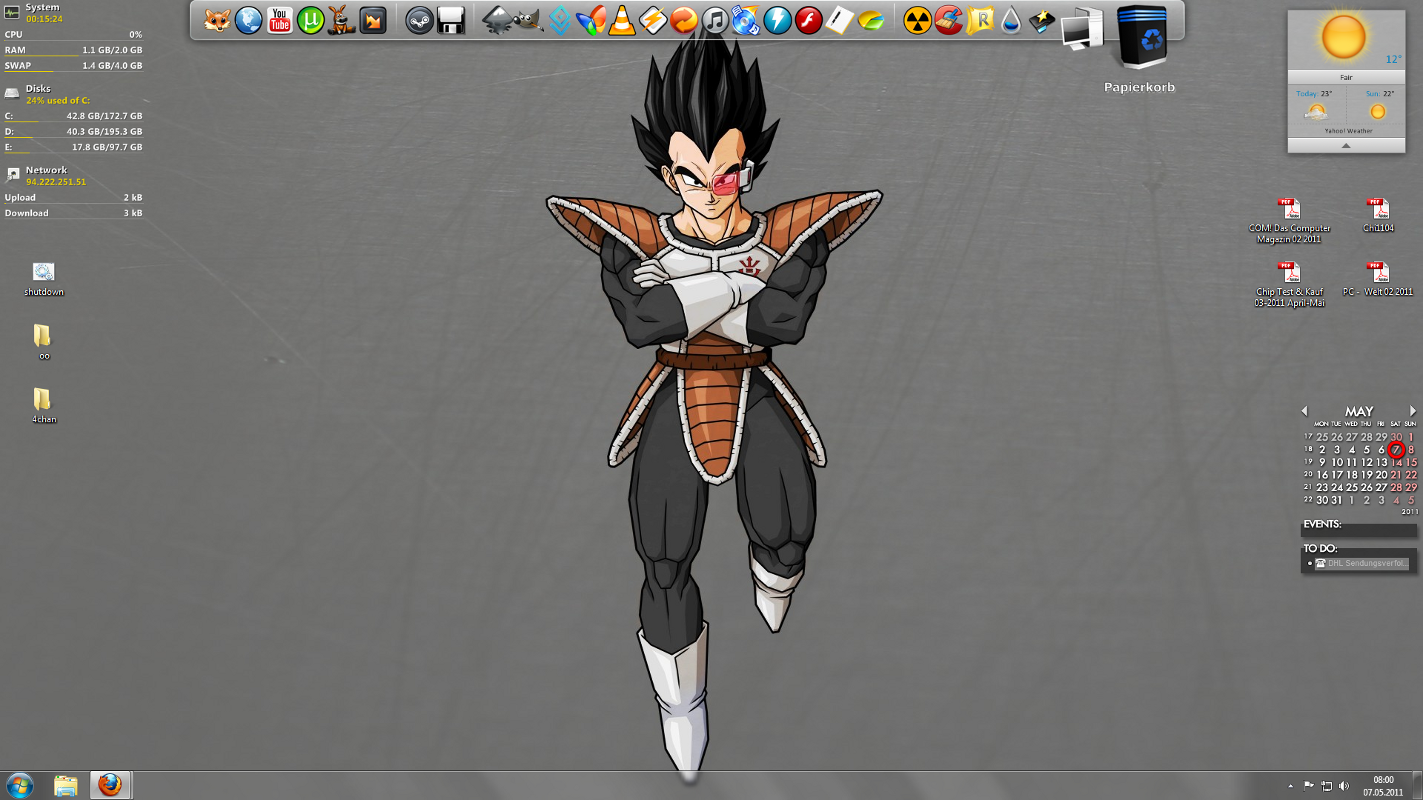Select Chip Test & Kauf PDF file
The width and height of the screenshot is (1423, 800).
coord(1289,273)
